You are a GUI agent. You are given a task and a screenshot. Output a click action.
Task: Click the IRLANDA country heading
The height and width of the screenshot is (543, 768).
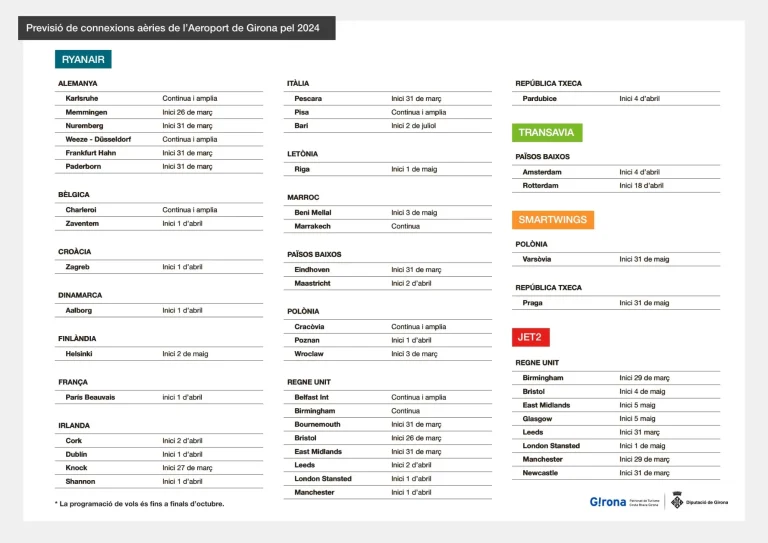[74, 425]
